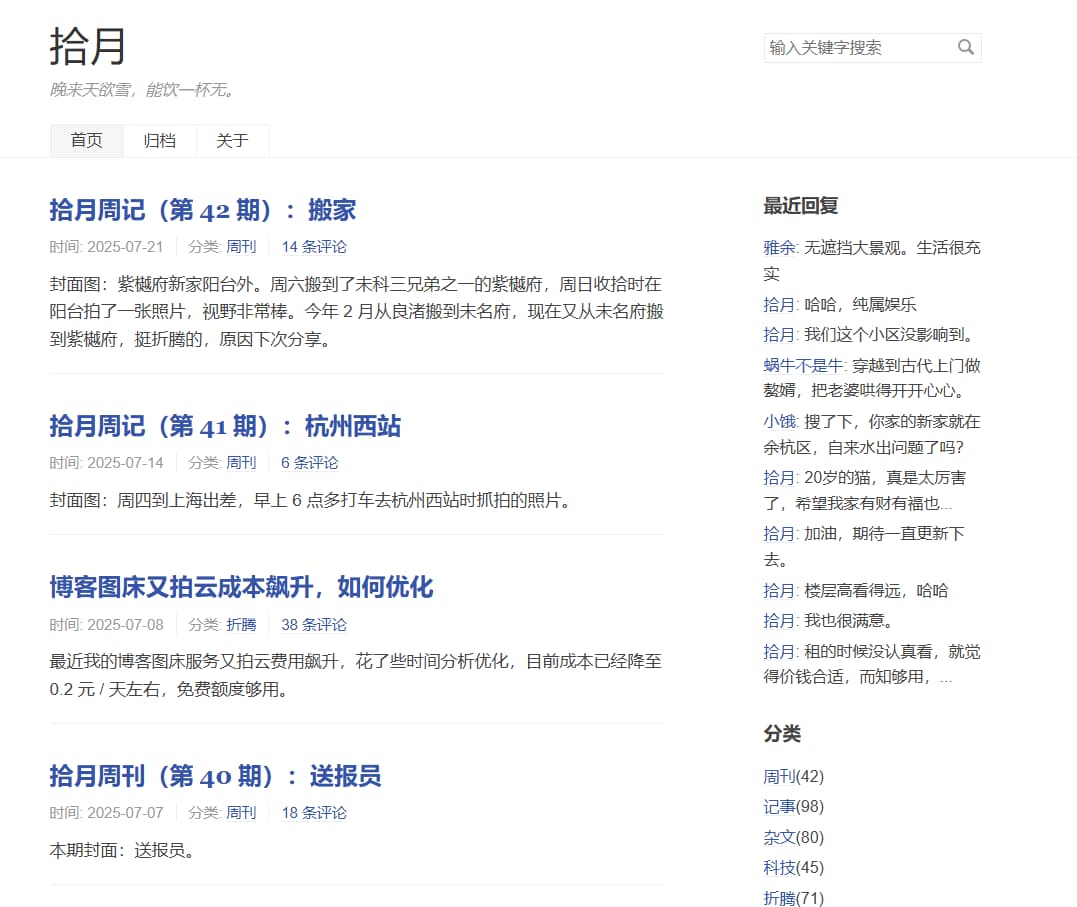View the 14 条评论 comments link
This screenshot has width=1077, height=907.
point(314,247)
